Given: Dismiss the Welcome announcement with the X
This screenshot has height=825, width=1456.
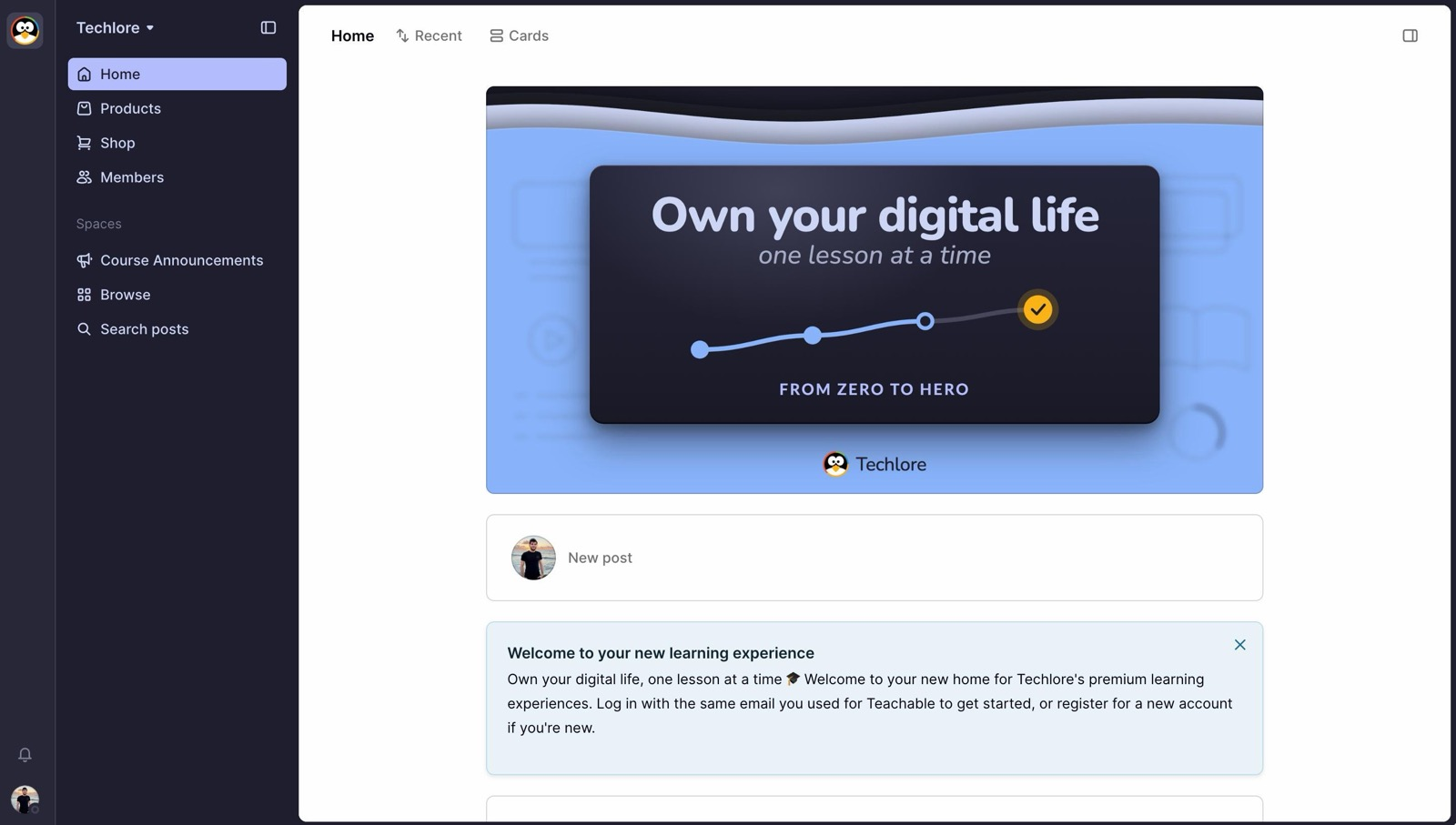Looking at the screenshot, I should tap(1240, 646).
